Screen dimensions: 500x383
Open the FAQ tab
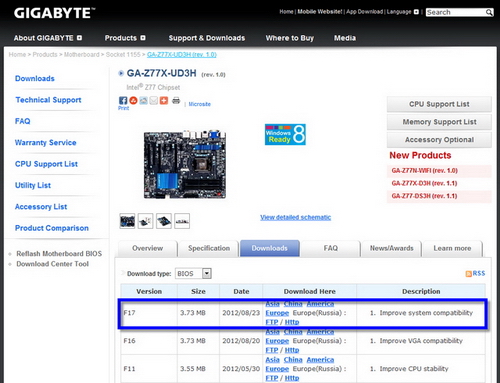point(331,248)
